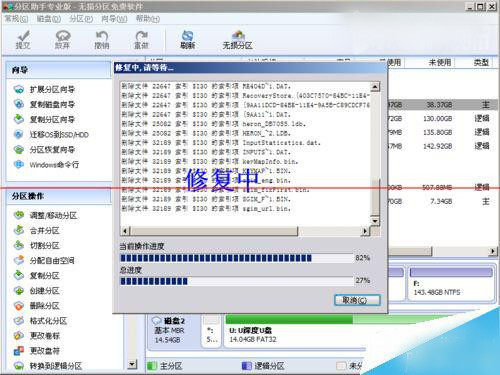Image resolution: width=500 pixels, height=375 pixels.
Task: Click the 当前操作进度 progress bar at 82%
Action: point(237,258)
